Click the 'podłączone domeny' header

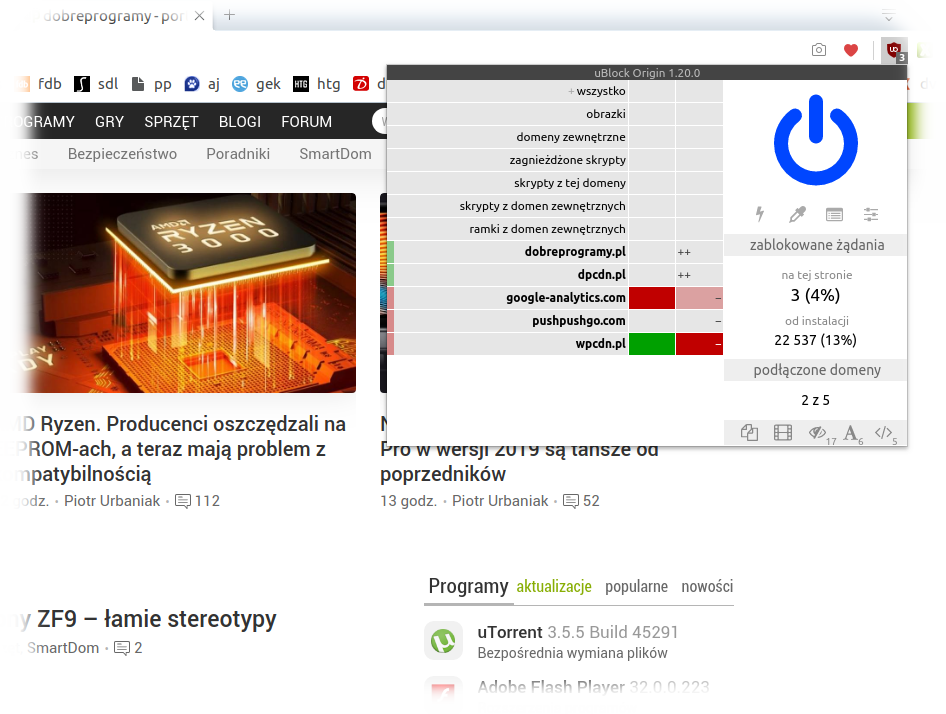816,370
